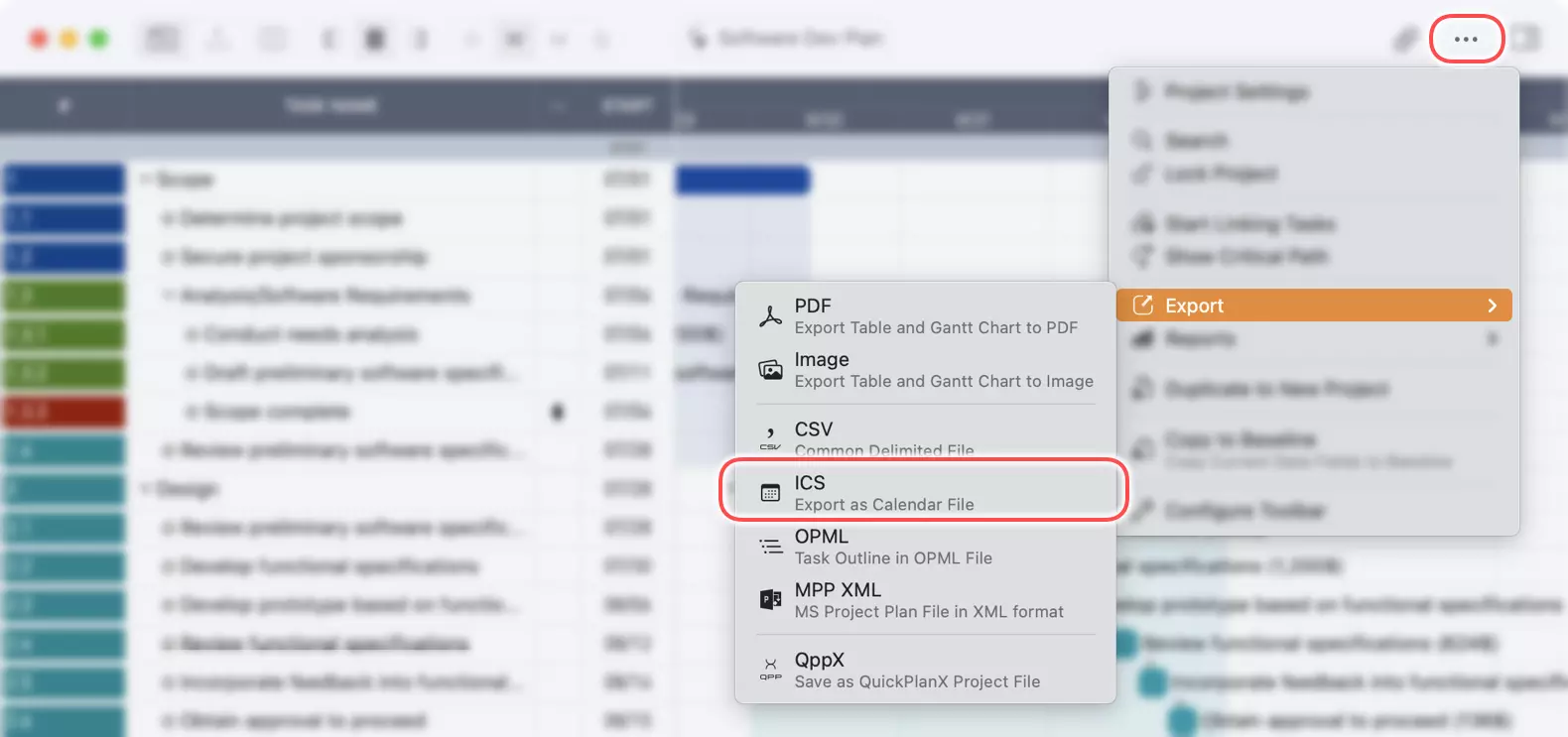Open the more options ellipsis button
Viewport: 1568px width, 737px height.
click(1466, 40)
